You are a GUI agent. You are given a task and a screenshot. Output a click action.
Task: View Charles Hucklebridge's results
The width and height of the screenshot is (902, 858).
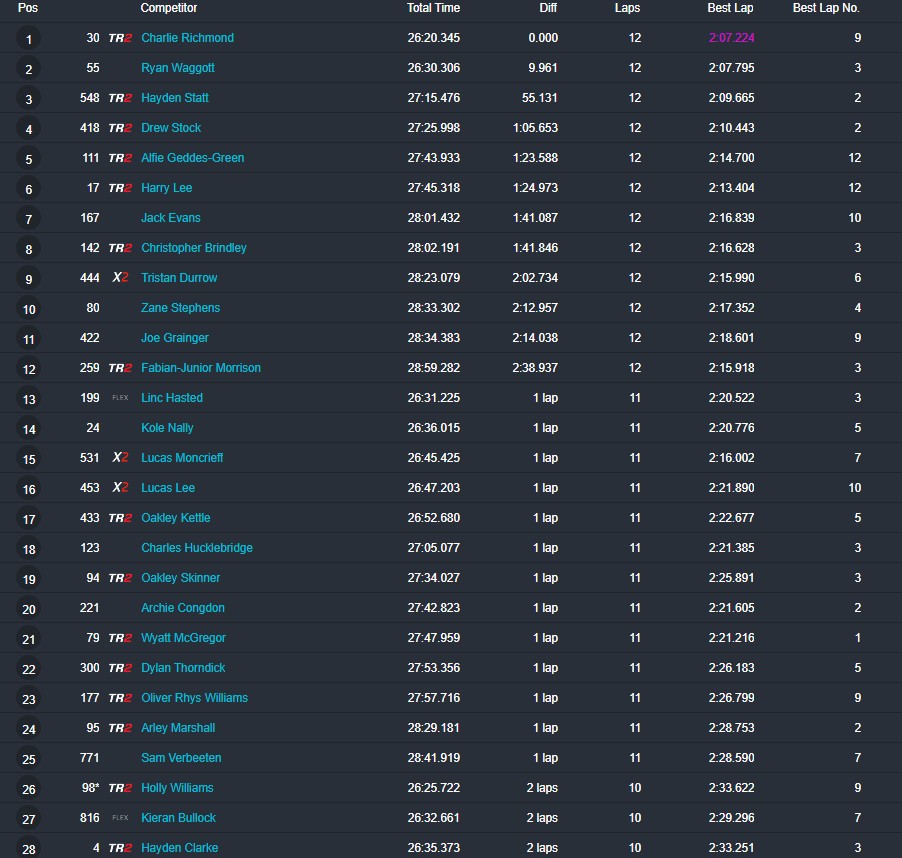pos(196,548)
